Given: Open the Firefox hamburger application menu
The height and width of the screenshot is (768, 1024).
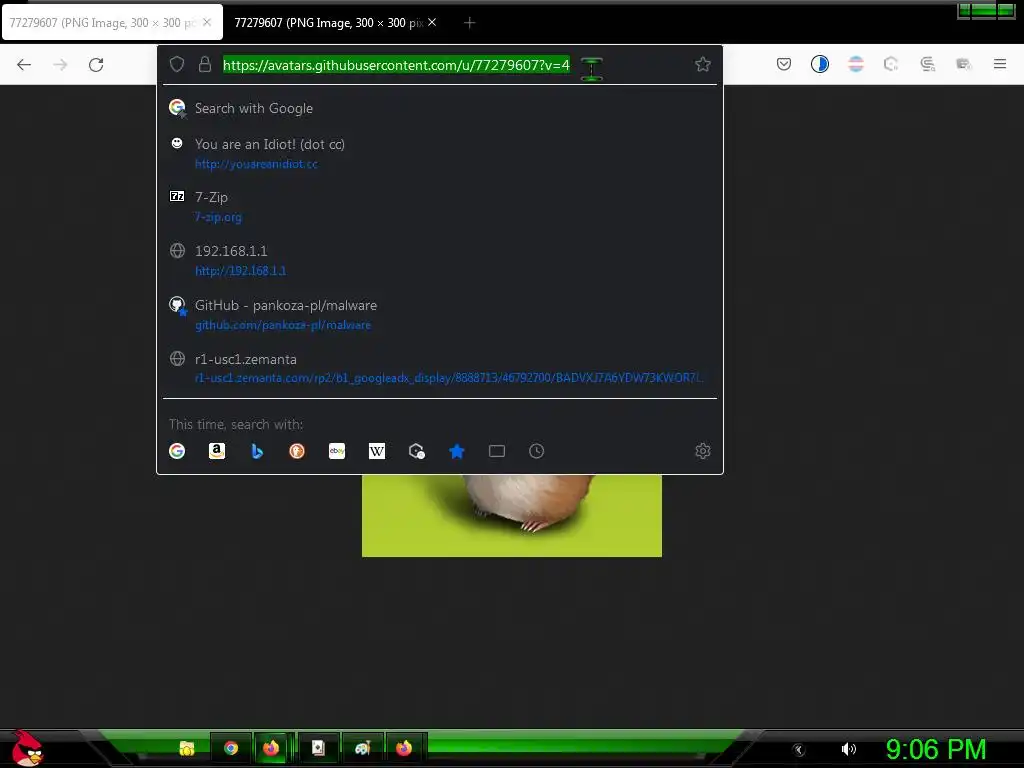Looking at the screenshot, I should coord(1000,64).
